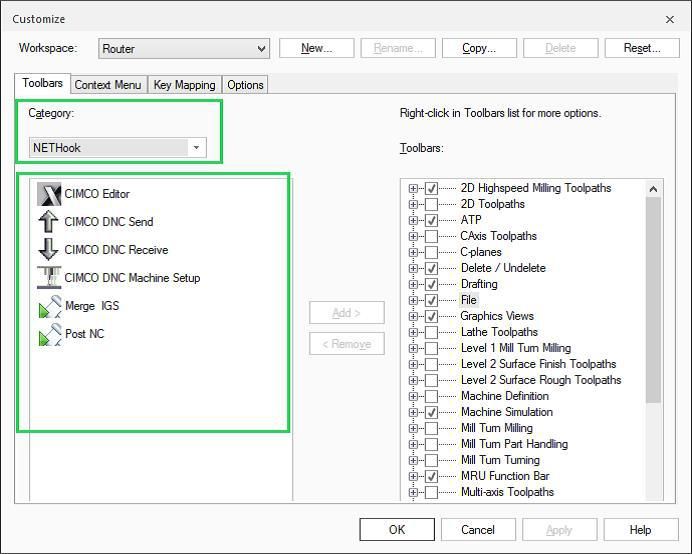Click the scroll-up arrow of Toolbars list
This screenshot has height=554, width=692.
[653, 189]
